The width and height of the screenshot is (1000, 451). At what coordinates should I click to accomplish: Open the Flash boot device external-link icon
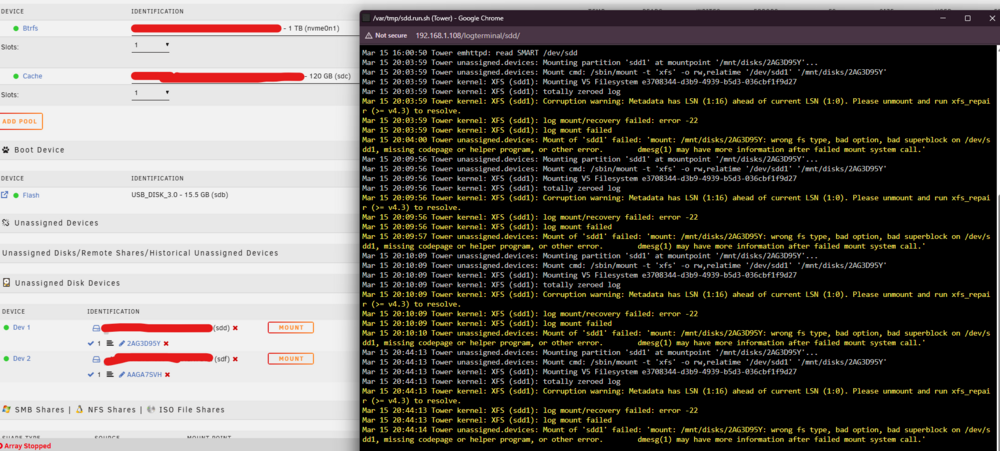(x=5, y=195)
